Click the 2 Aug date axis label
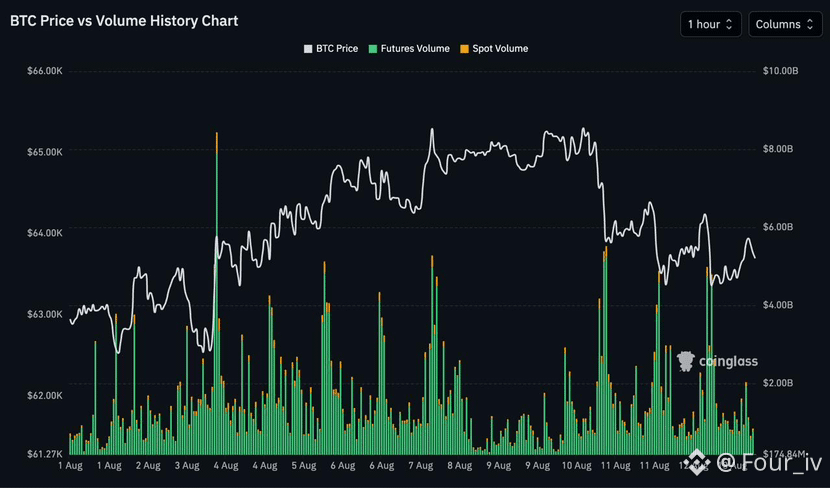The width and height of the screenshot is (830, 488). click(148, 466)
